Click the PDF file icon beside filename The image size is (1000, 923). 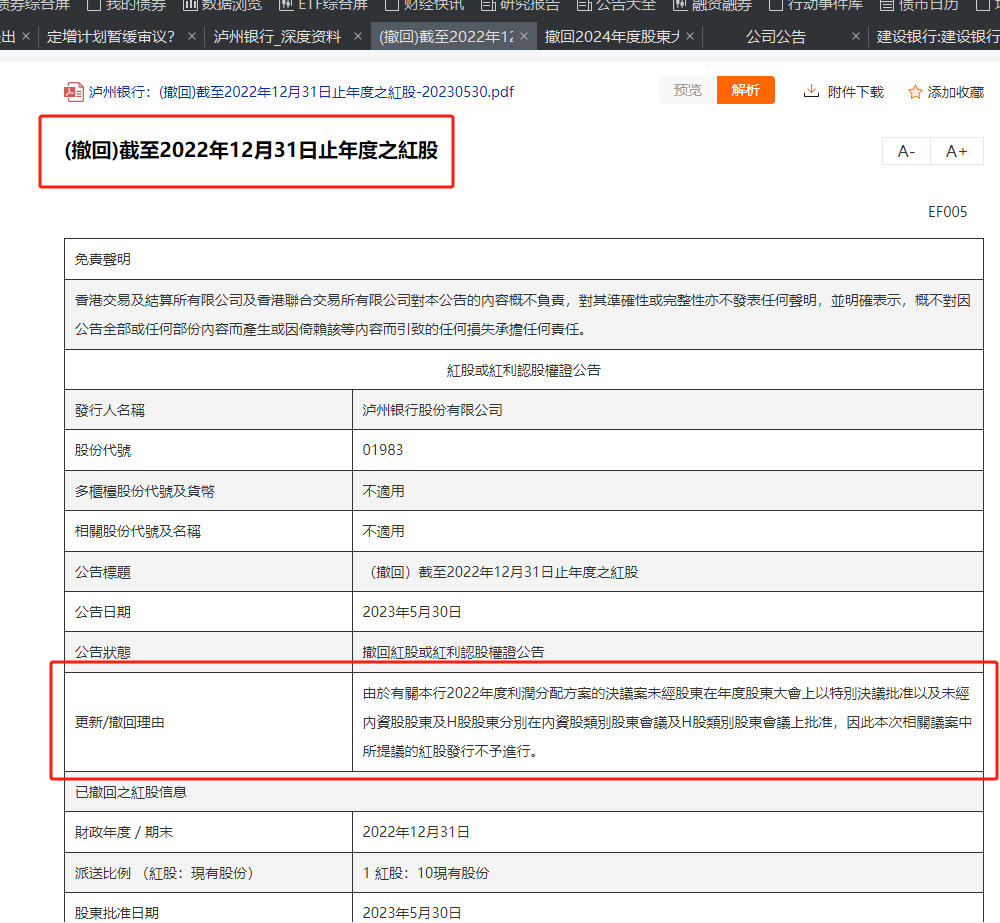pos(73,92)
